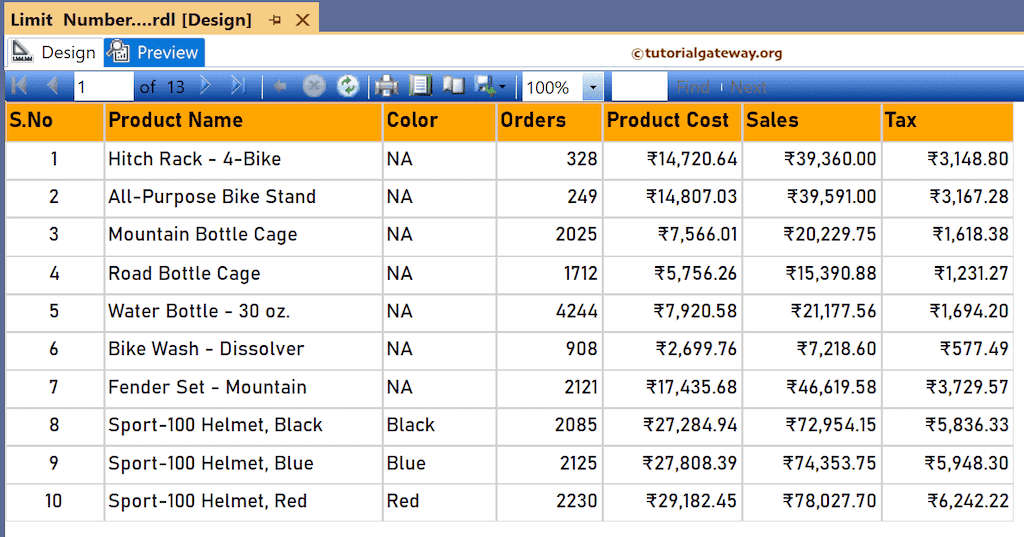Click the current page number box

[104, 87]
